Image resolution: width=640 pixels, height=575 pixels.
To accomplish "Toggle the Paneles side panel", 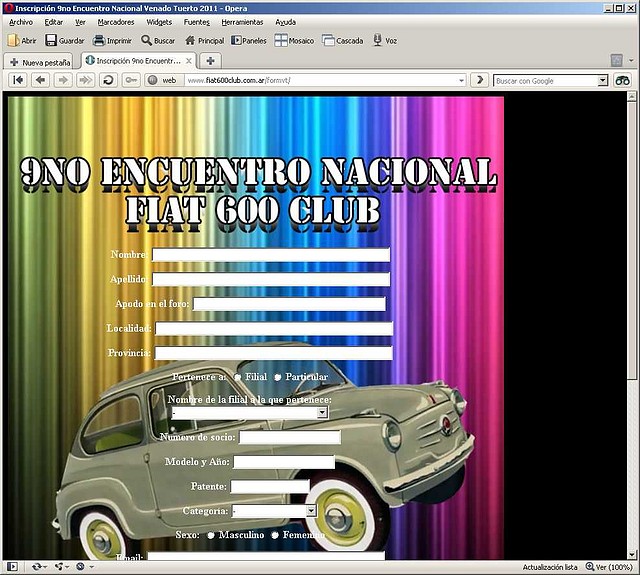I will coord(249,40).
